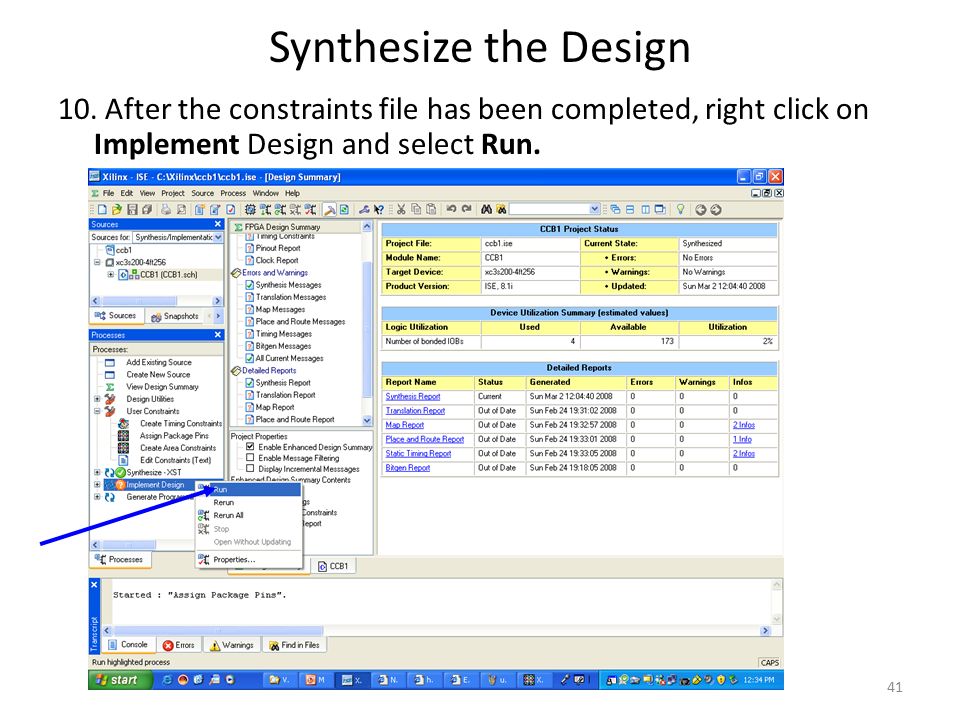
Task: Expand the Generate Programming File node
Action: 97,497
